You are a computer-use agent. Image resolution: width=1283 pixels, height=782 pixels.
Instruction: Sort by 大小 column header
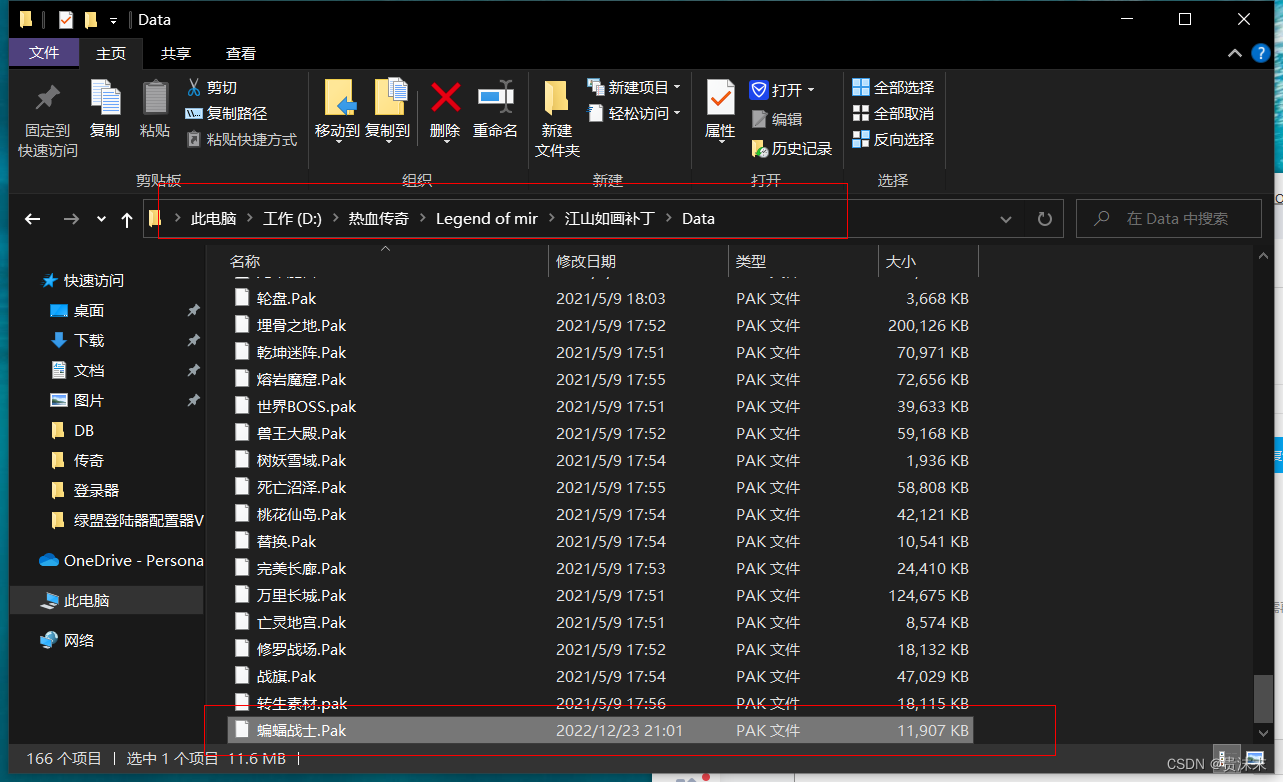pos(928,262)
